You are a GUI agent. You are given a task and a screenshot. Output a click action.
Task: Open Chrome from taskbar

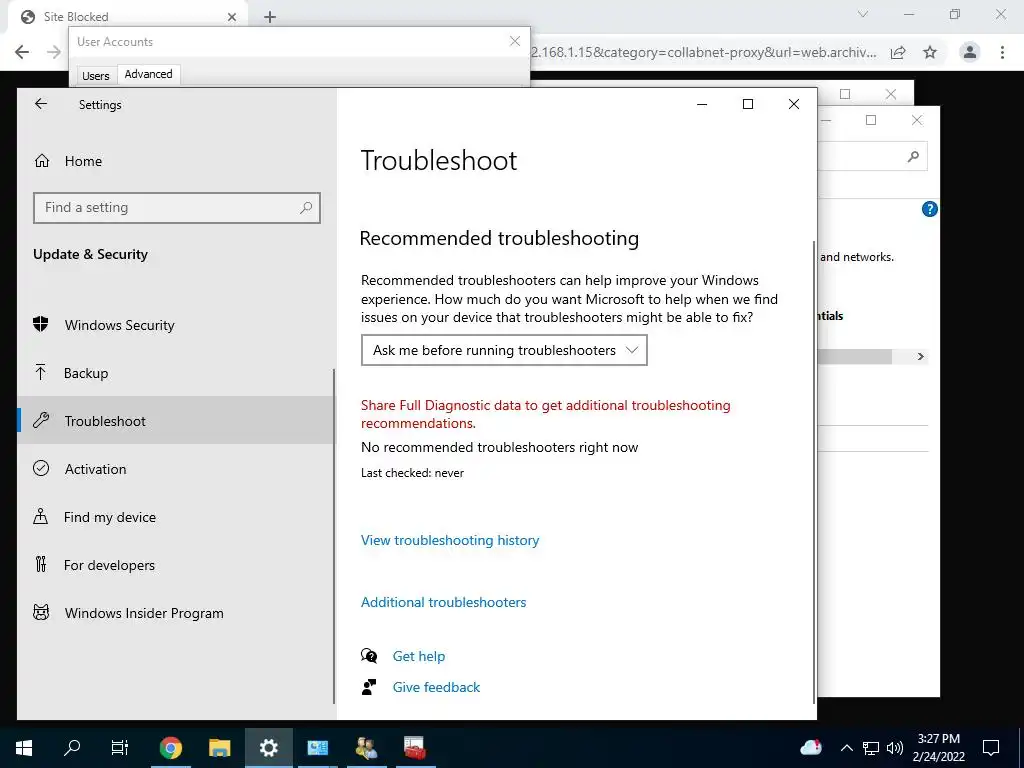pyautogui.click(x=171, y=748)
